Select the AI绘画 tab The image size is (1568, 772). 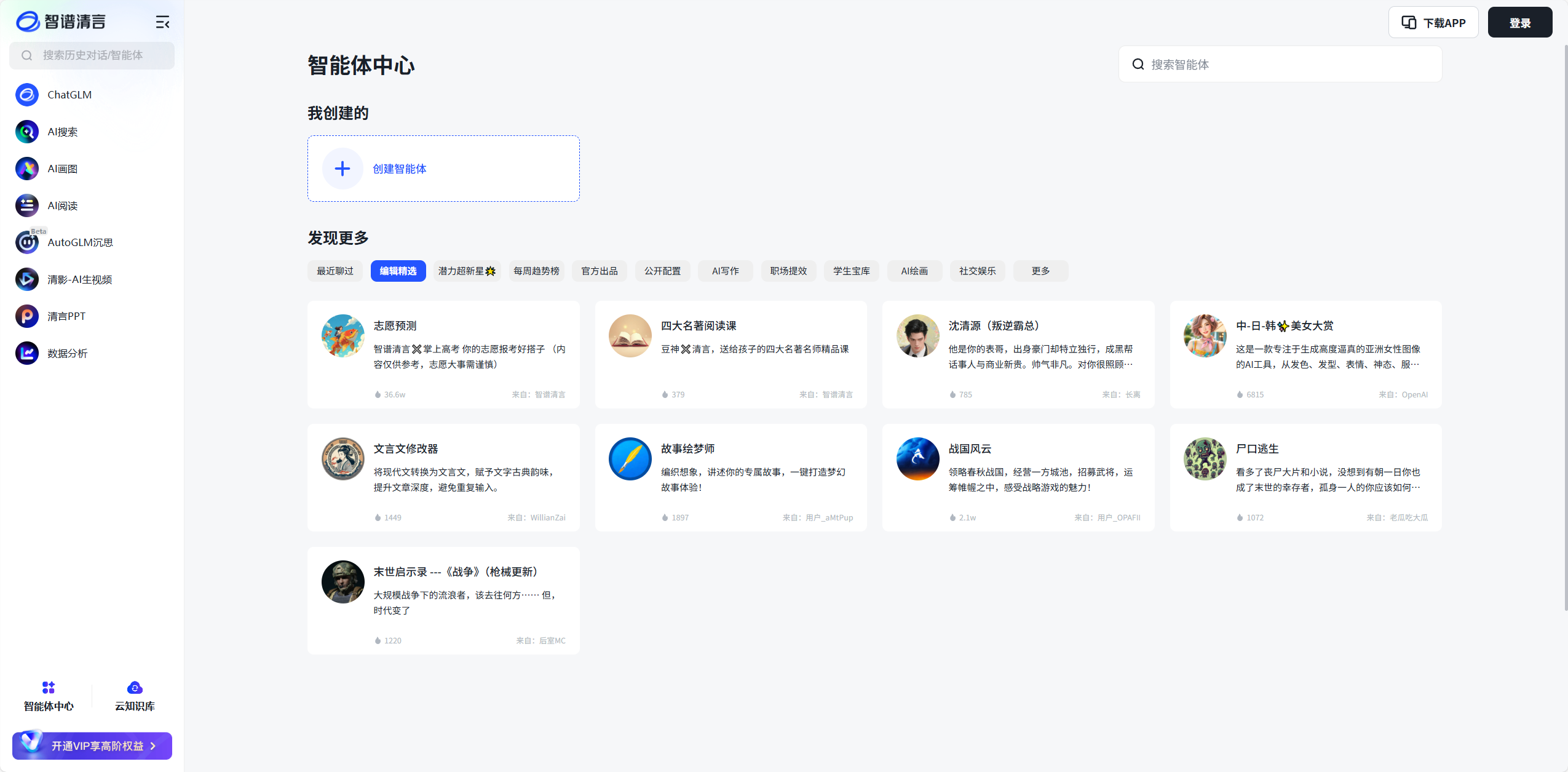[915, 271]
